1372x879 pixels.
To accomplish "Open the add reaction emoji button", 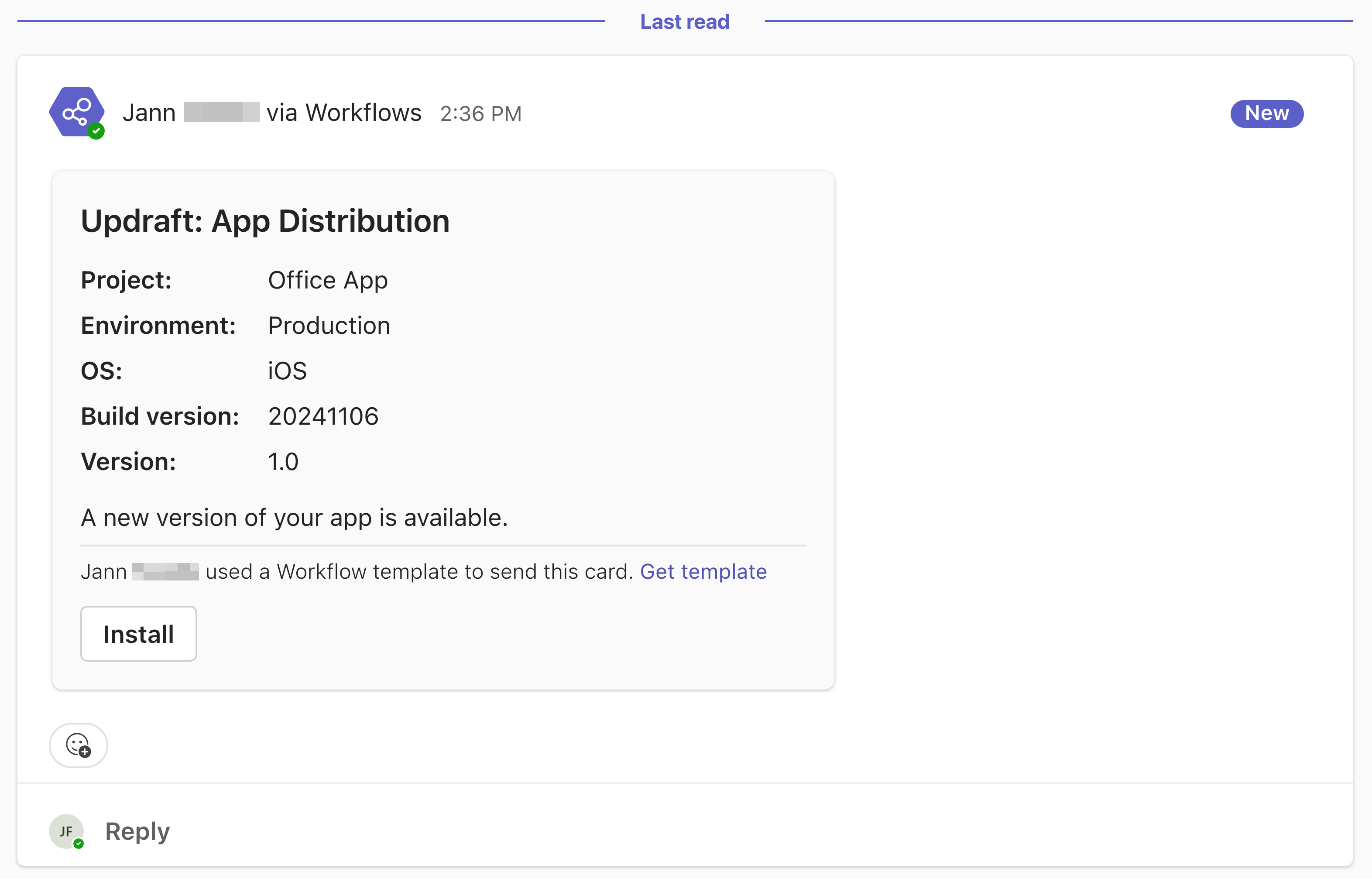I will [78, 745].
